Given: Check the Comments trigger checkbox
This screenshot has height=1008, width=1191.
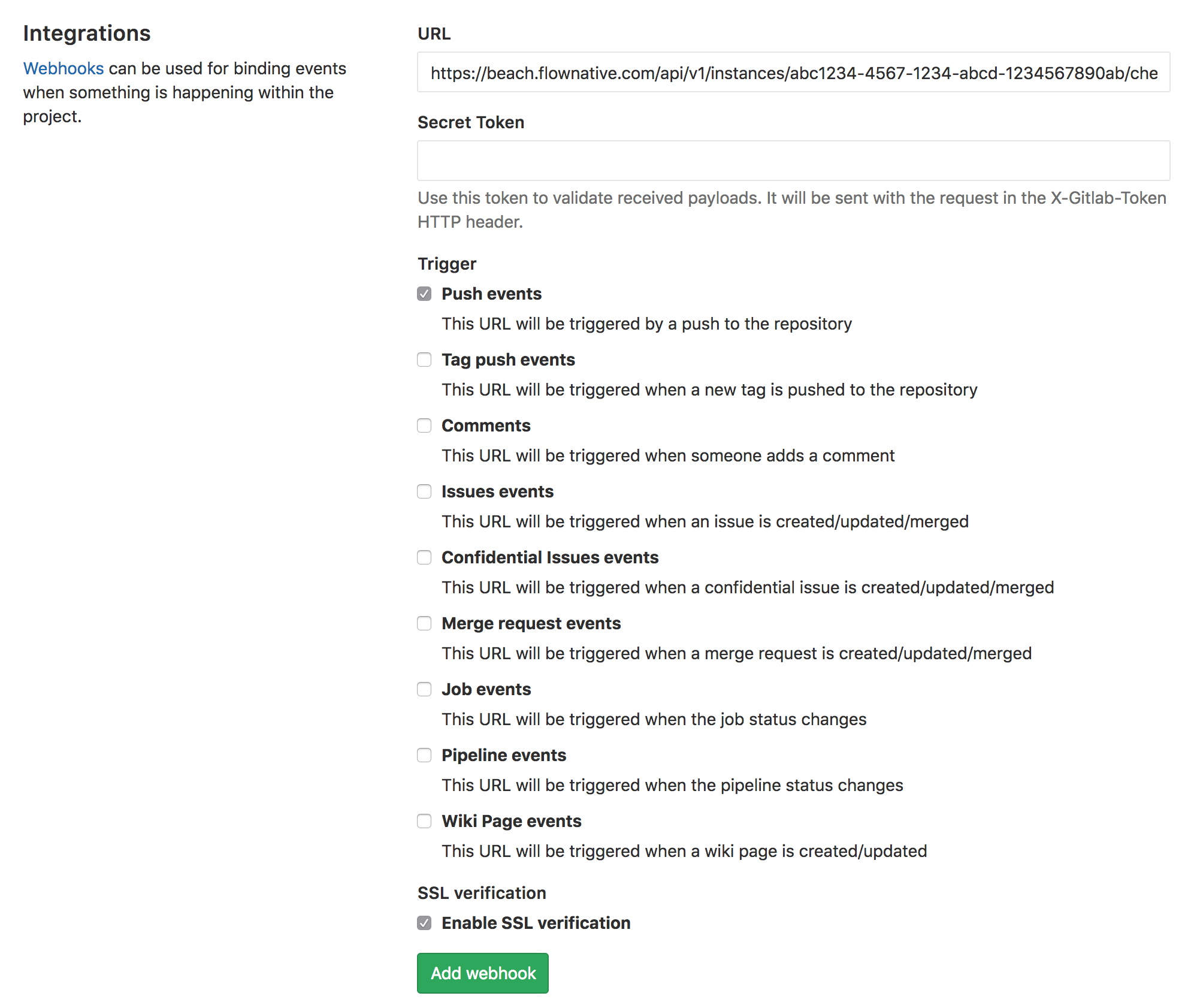Looking at the screenshot, I should tap(424, 425).
